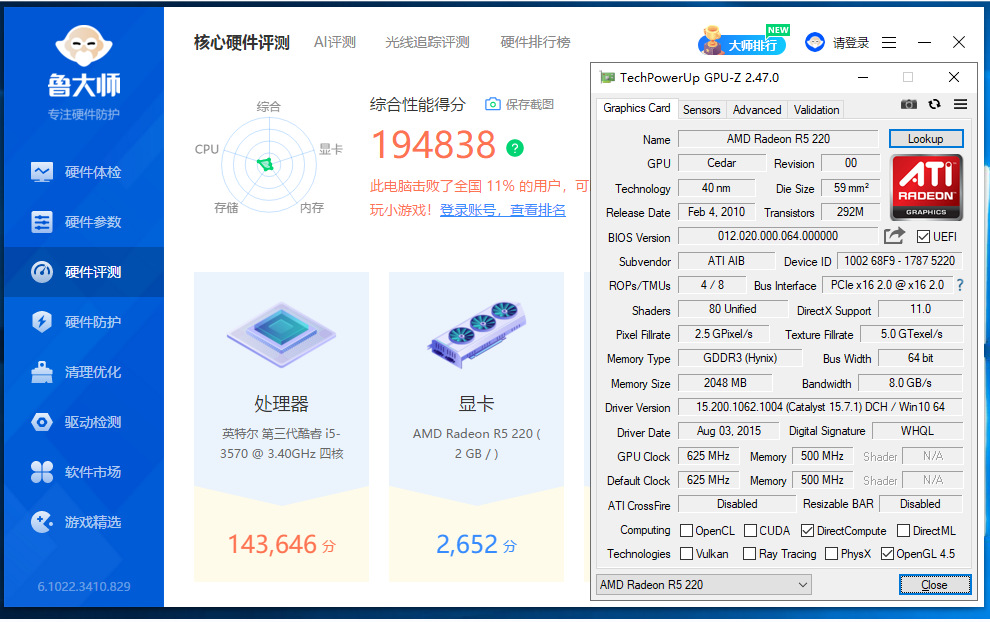This screenshot has width=990, height=622.
Task: Switch to GPU-Z Validation tab
Action: pyautogui.click(x=816, y=110)
